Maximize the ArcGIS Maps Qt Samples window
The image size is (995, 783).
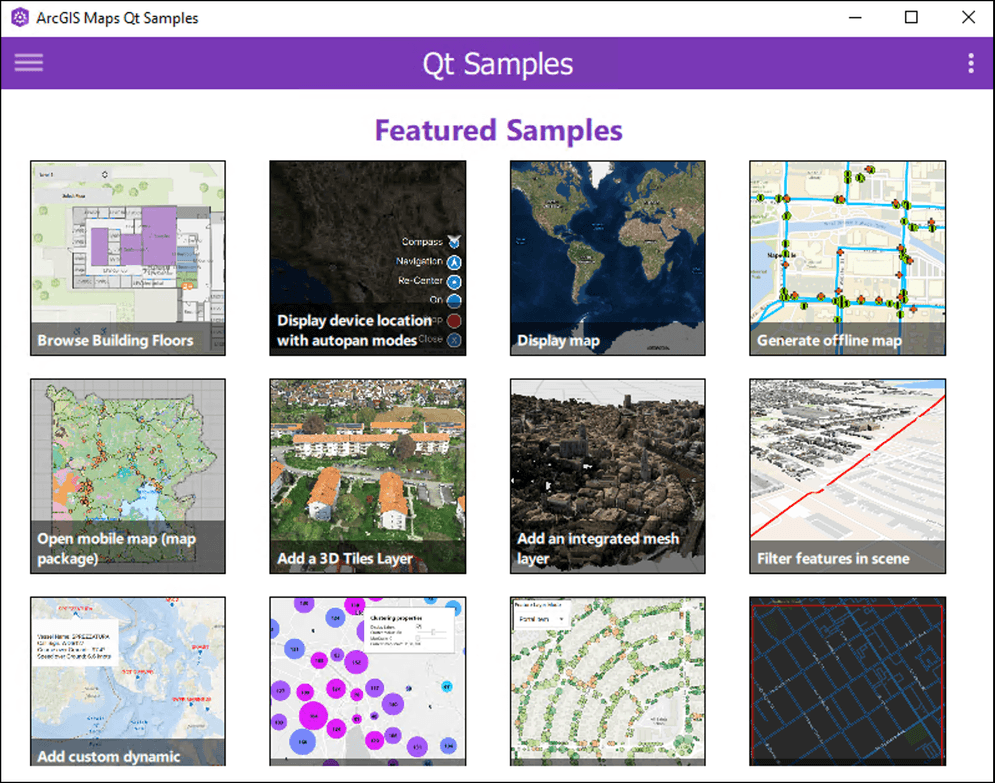(911, 17)
